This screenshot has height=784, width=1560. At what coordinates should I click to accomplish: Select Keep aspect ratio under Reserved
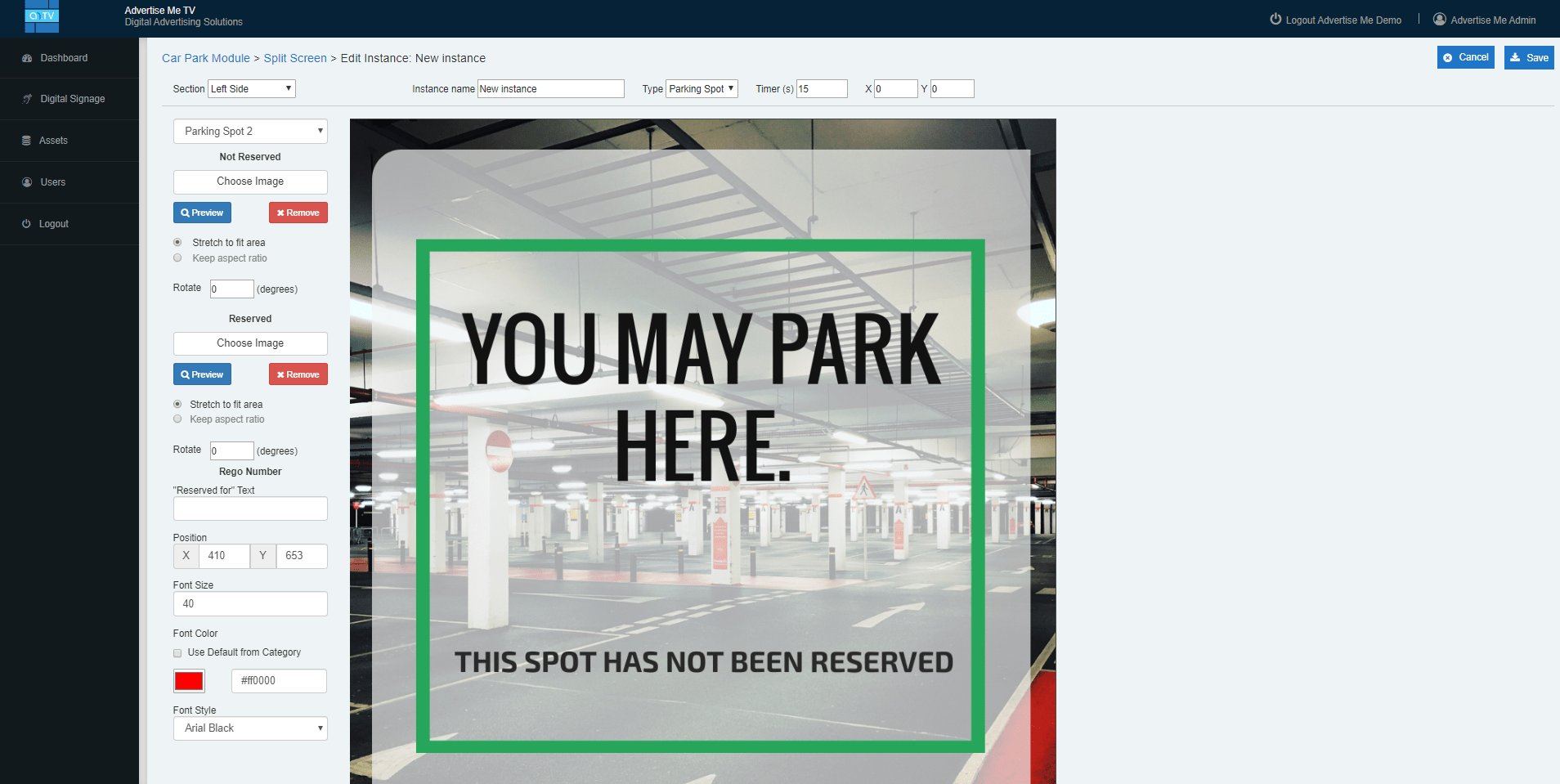pyautogui.click(x=177, y=419)
